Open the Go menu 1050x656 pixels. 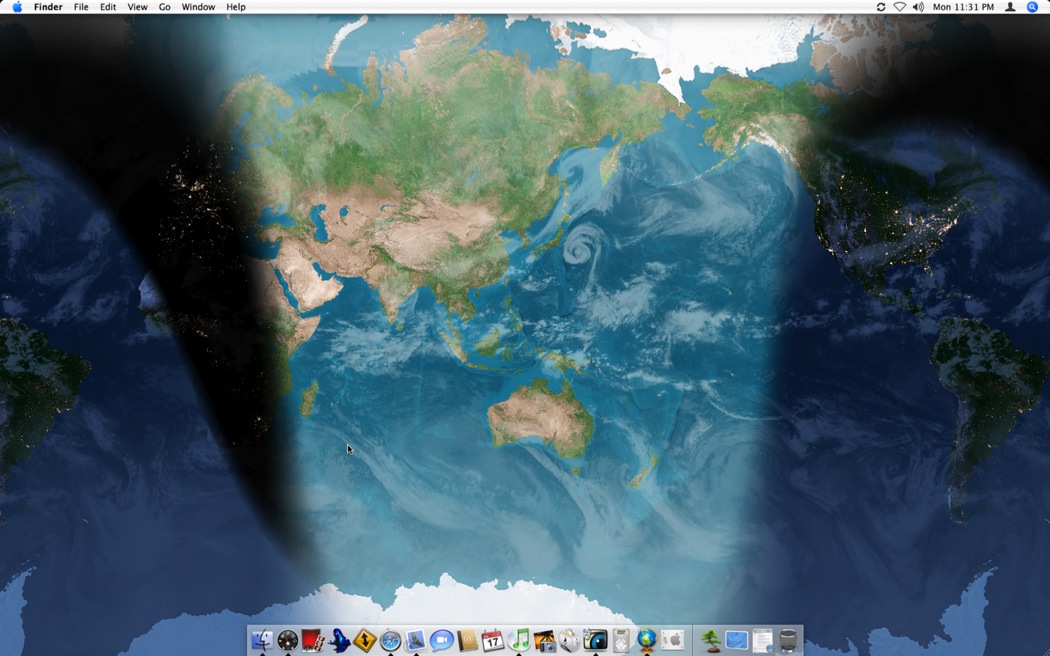(165, 7)
